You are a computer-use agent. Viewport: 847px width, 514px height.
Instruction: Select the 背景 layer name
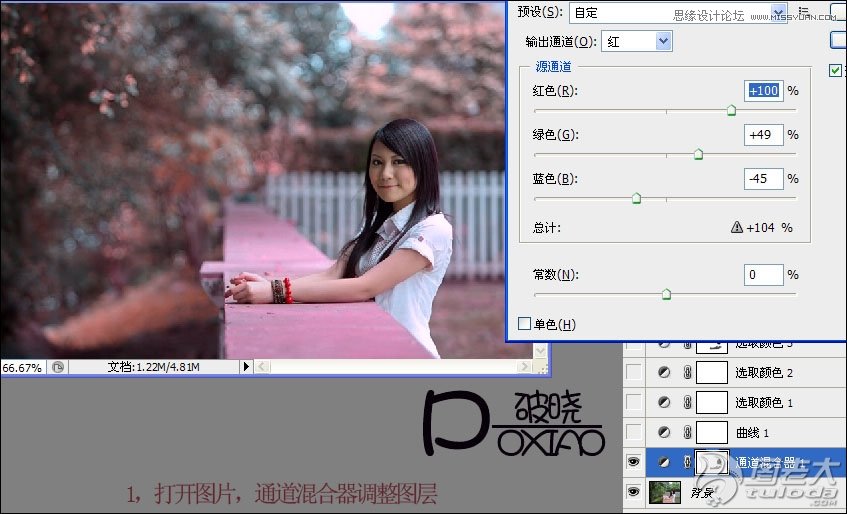click(x=702, y=492)
